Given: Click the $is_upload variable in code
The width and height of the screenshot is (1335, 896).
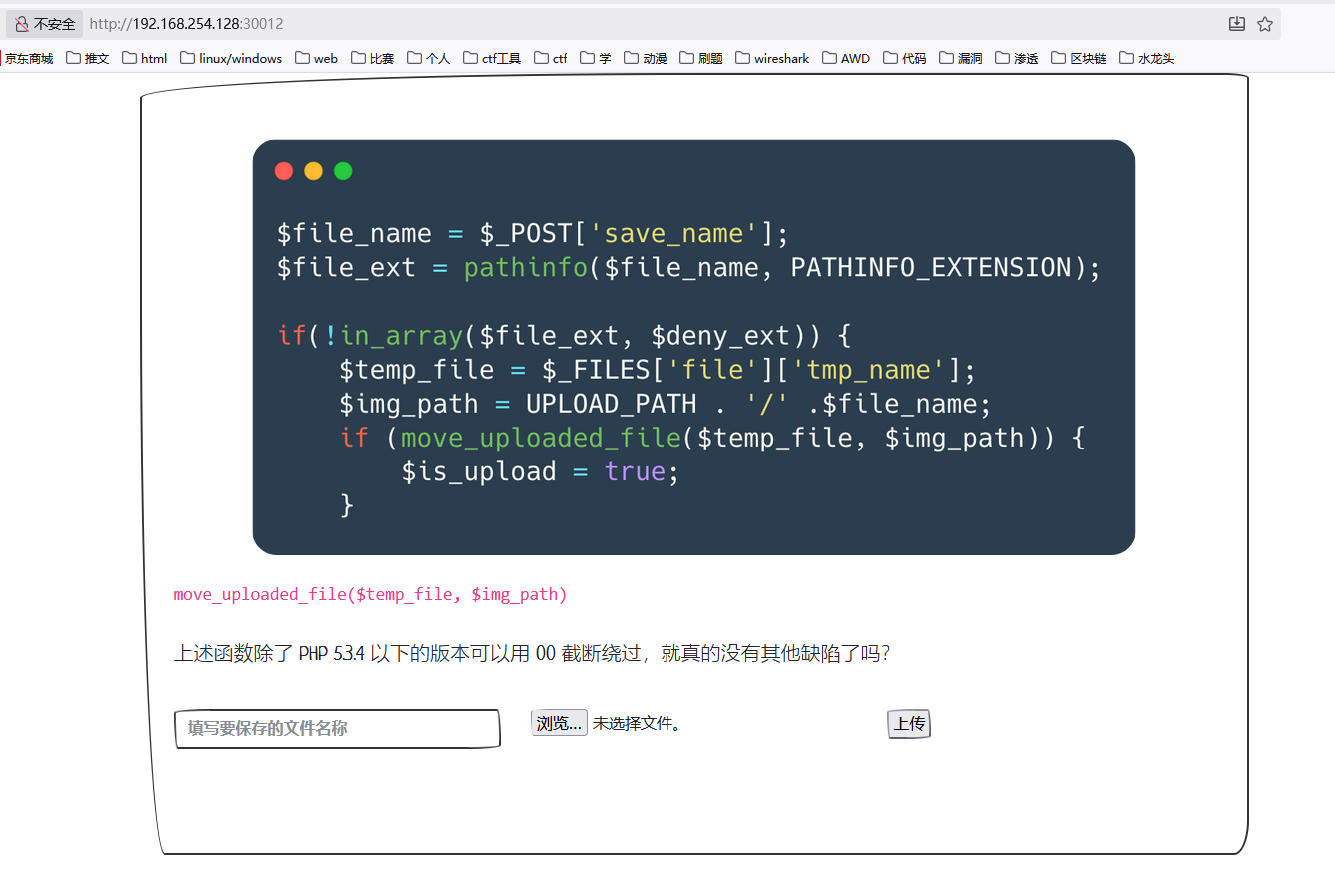Looking at the screenshot, I should pos(479,471).
